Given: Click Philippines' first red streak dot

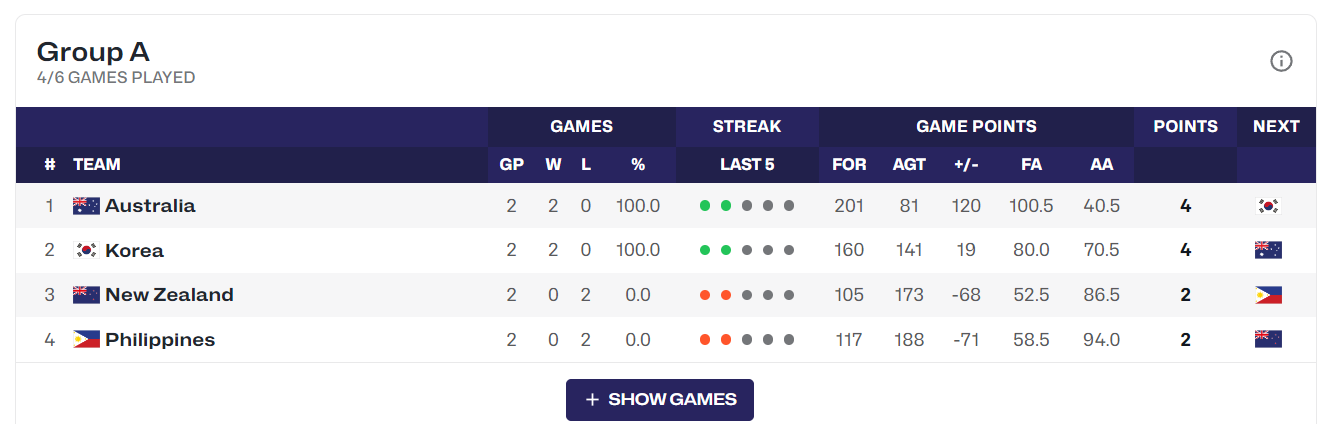Looking at the screenshot, I should [705, 340].
